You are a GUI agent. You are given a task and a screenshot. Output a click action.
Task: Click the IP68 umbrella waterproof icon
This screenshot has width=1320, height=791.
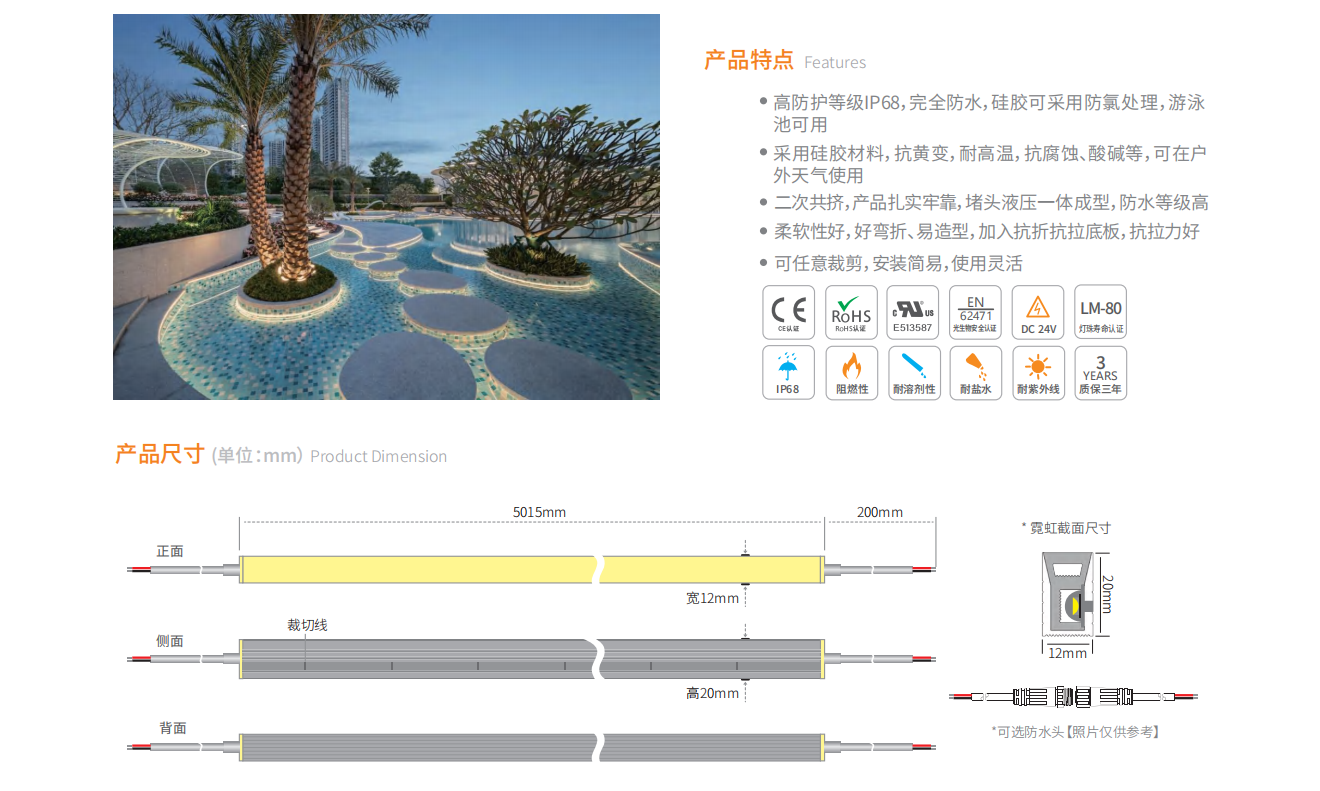coord(788,373)
